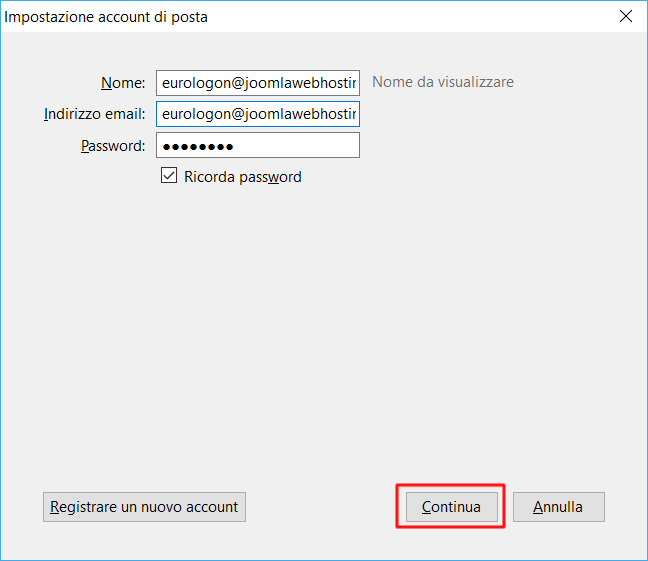Click the checkmark beside Ricorda password

pyautogui.click(x=169, y=177)
